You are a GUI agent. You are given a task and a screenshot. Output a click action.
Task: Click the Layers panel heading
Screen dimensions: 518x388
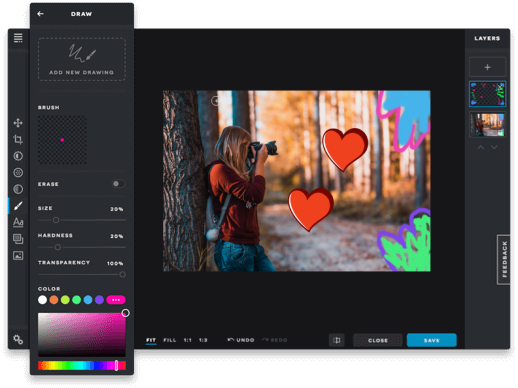pyautogui.click(x=487, y=38)
